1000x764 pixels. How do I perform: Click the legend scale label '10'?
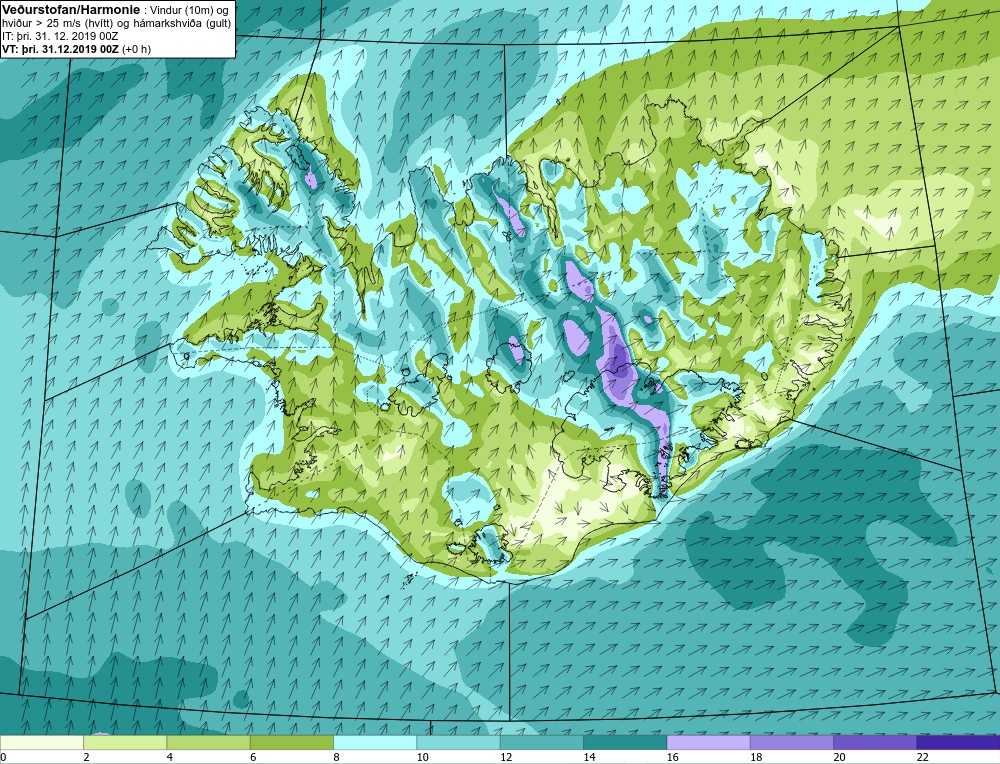(423, 758)
